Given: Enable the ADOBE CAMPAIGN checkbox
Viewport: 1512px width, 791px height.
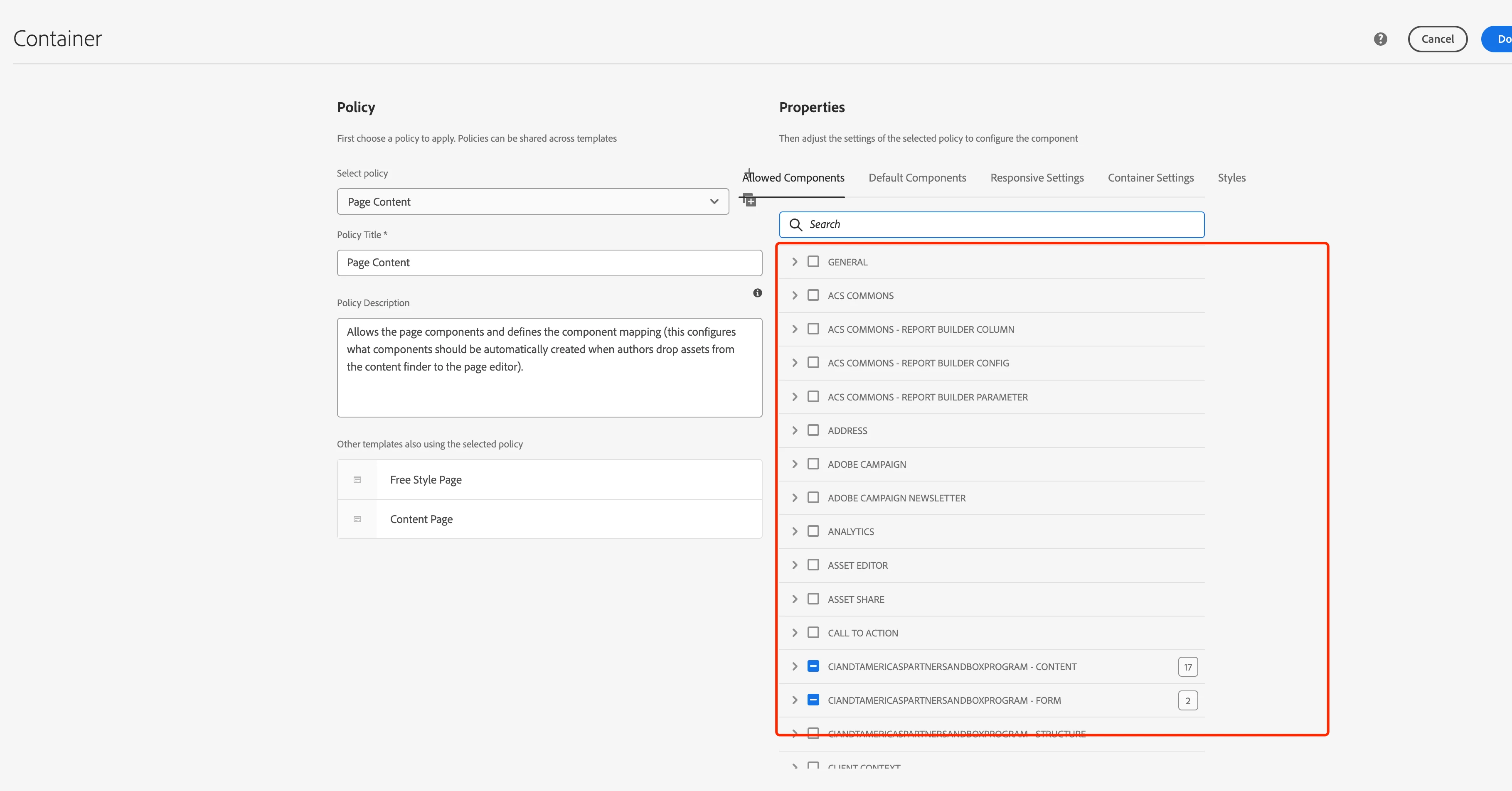Looking at the screenshot, I should [x=813, y=464].
